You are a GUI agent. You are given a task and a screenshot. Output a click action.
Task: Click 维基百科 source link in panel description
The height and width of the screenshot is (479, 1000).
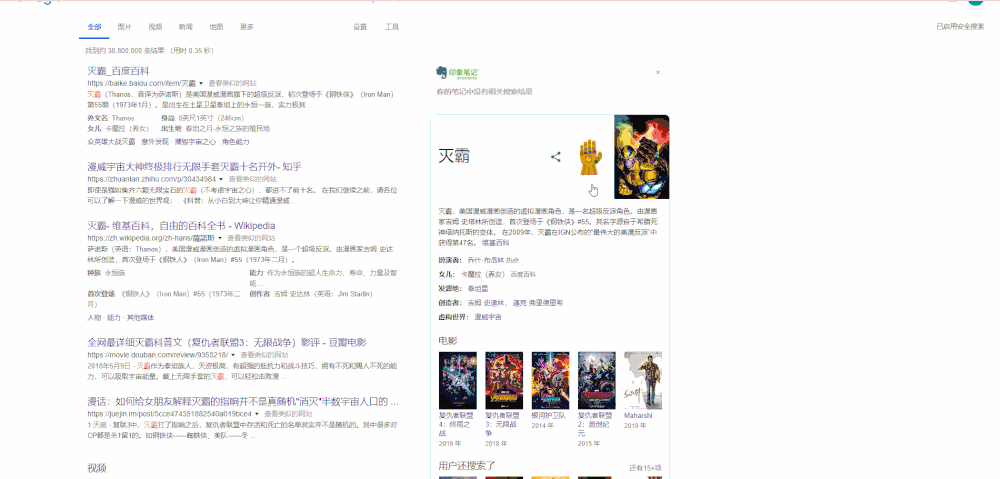pyautogui.click(x=496, y=243)
